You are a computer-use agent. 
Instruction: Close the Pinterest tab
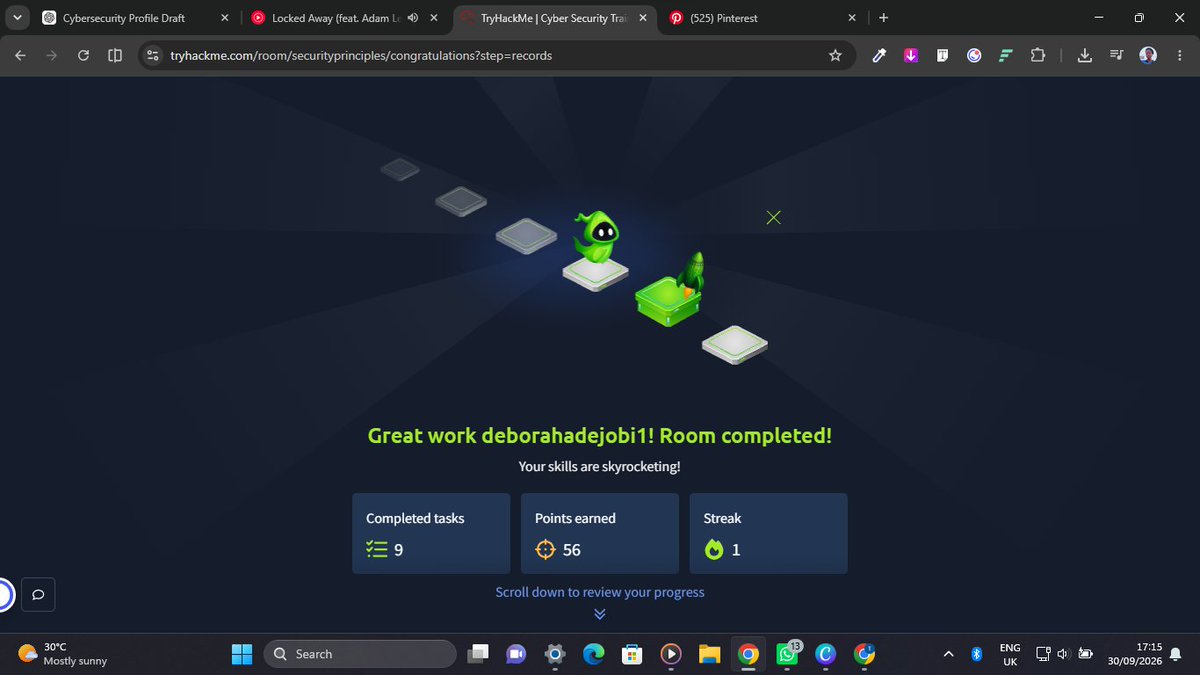(852, 18)
